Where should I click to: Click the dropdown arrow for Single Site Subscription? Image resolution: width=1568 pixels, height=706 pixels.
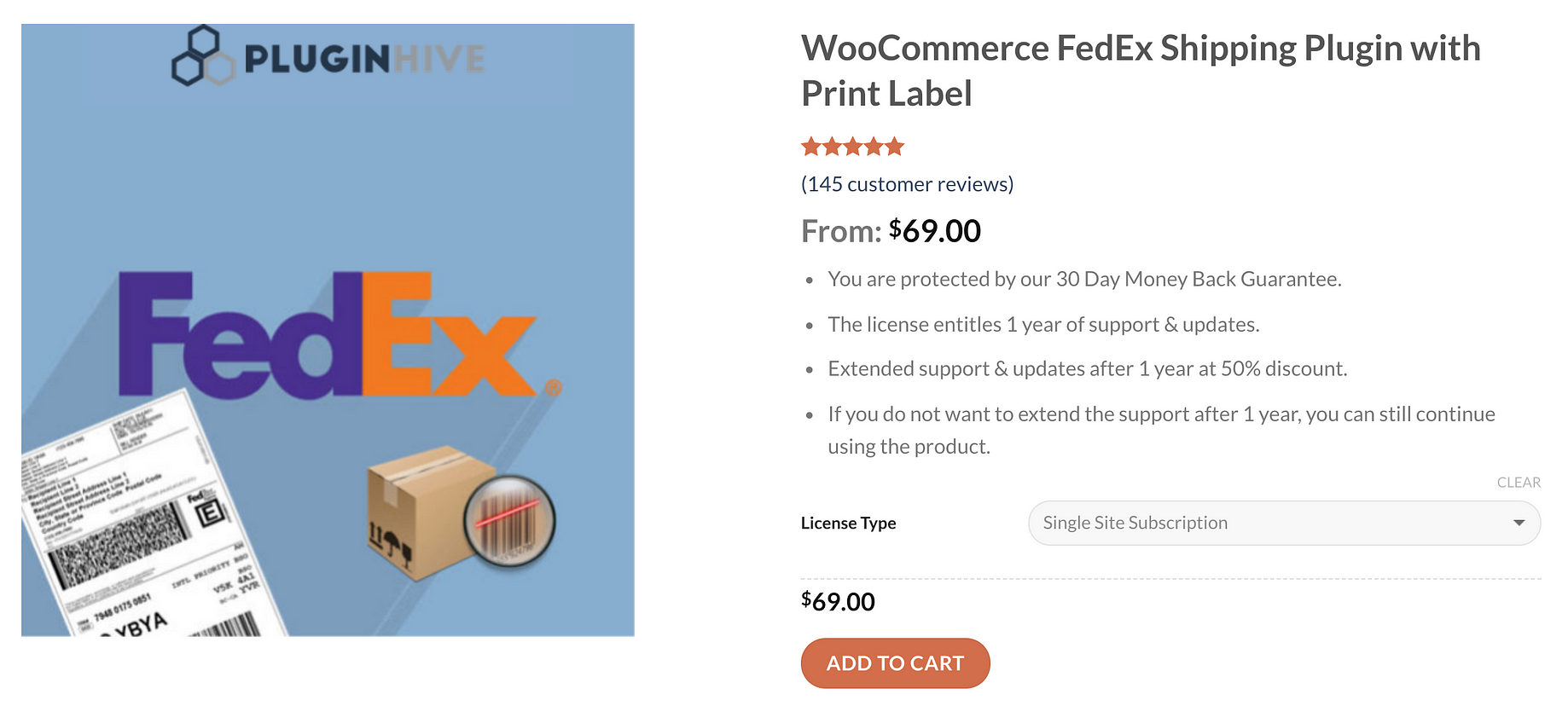click(x=1519, y=523)
